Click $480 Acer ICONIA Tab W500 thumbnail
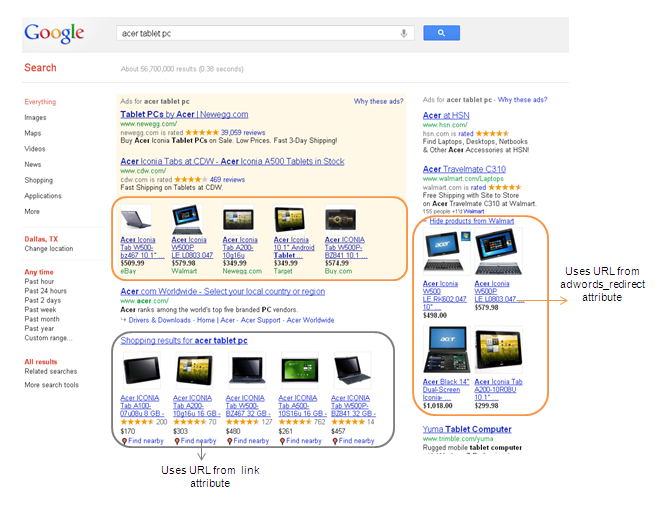 pos(247,370)
